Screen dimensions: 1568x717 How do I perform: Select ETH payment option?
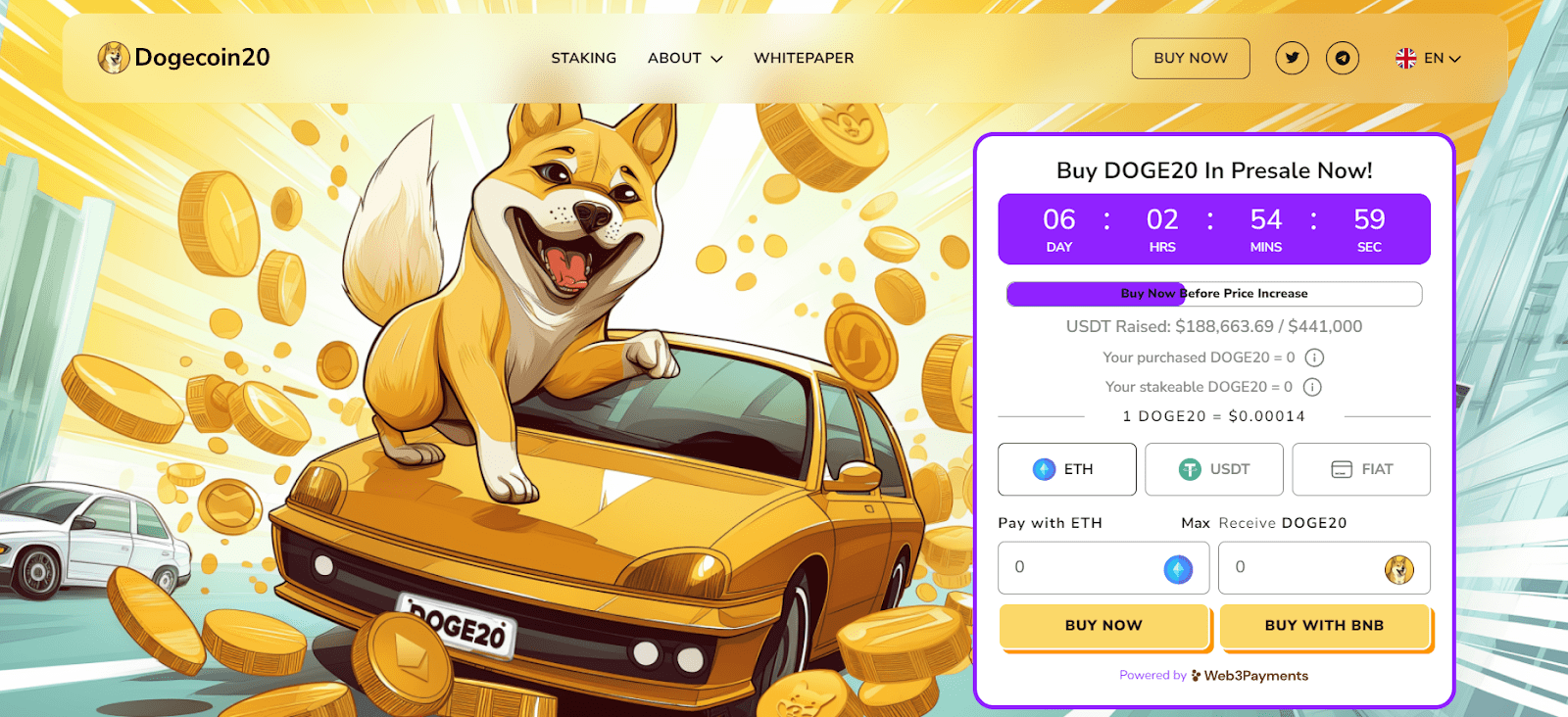pos(1067,469)
